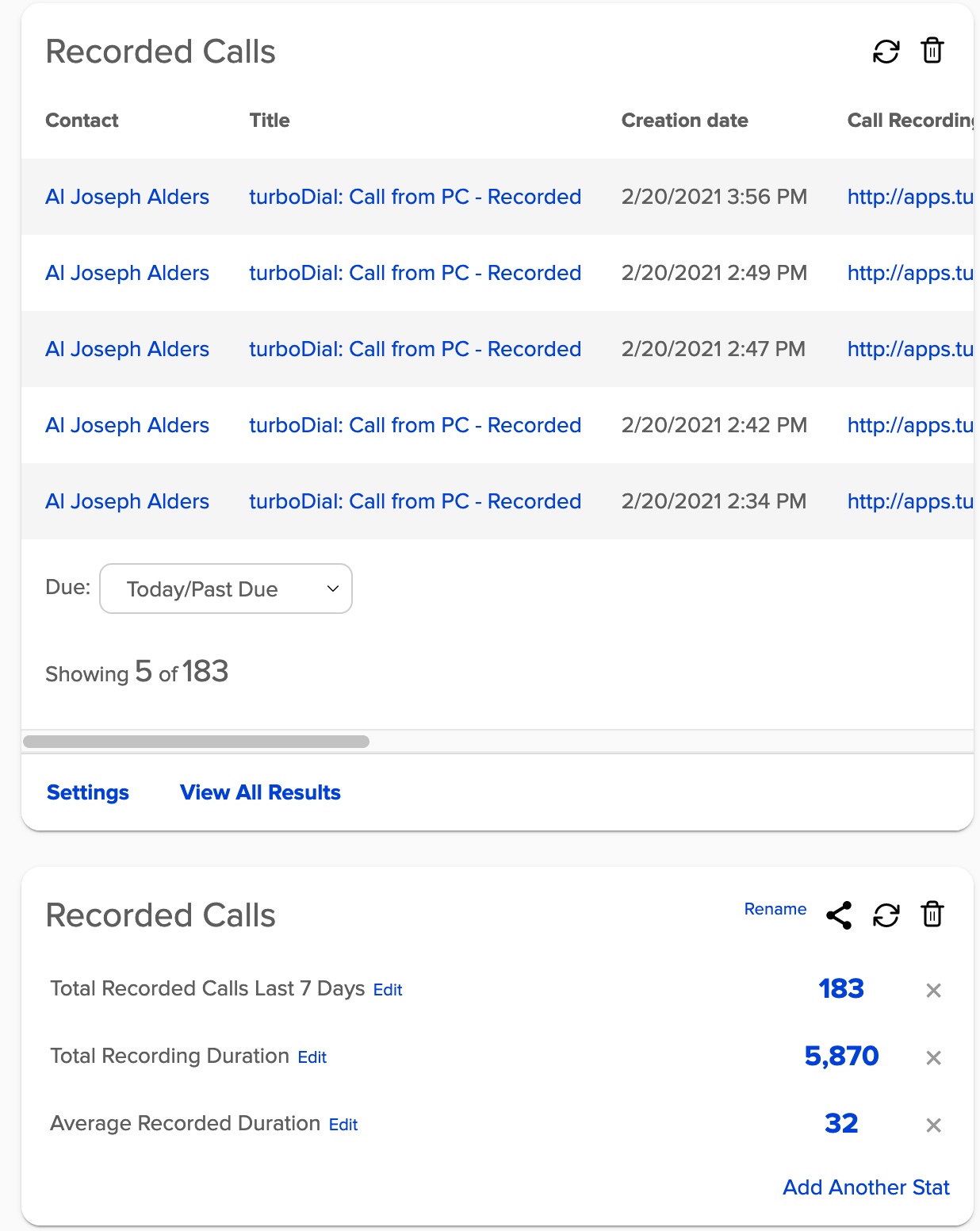Refresh the Recorded Calls stats widget
980x1231 pixels.
(x=886, y=915)
